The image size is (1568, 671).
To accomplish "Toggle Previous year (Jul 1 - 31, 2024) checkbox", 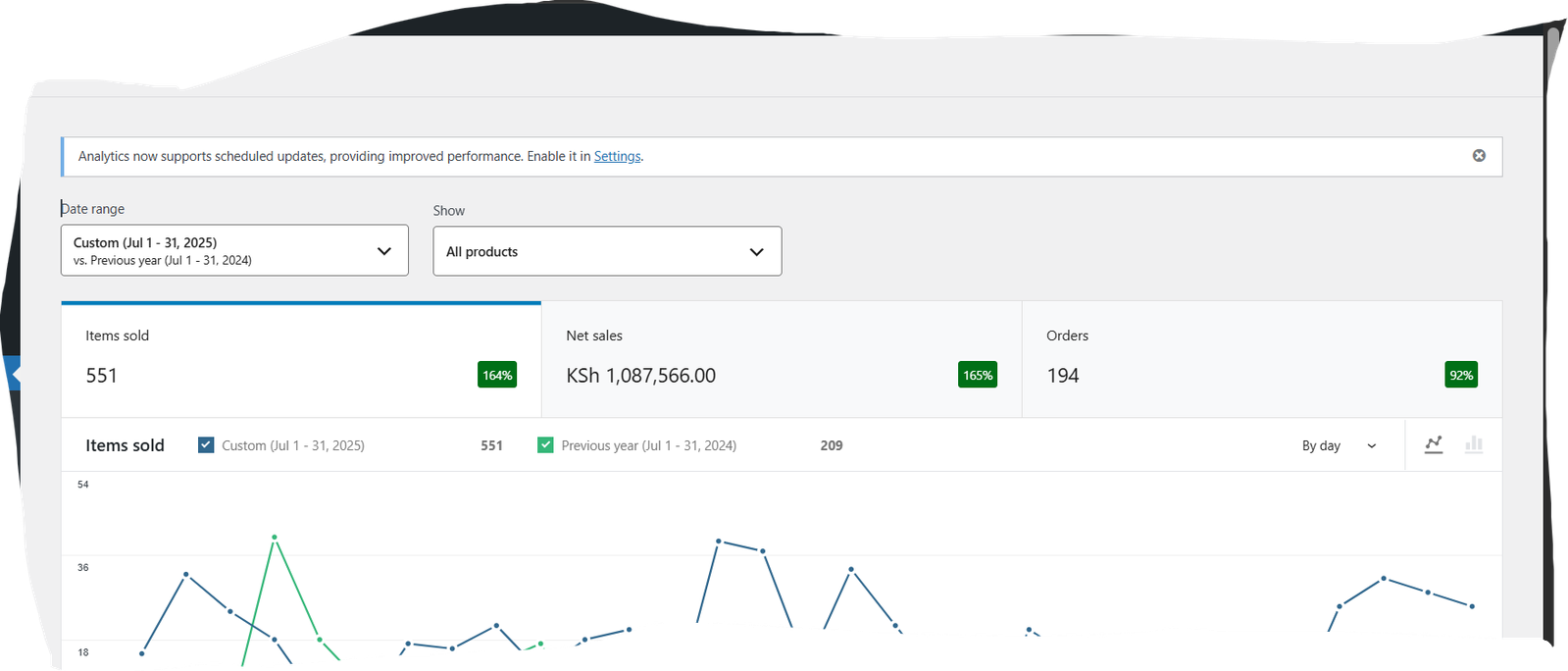I will coord(545,445).
